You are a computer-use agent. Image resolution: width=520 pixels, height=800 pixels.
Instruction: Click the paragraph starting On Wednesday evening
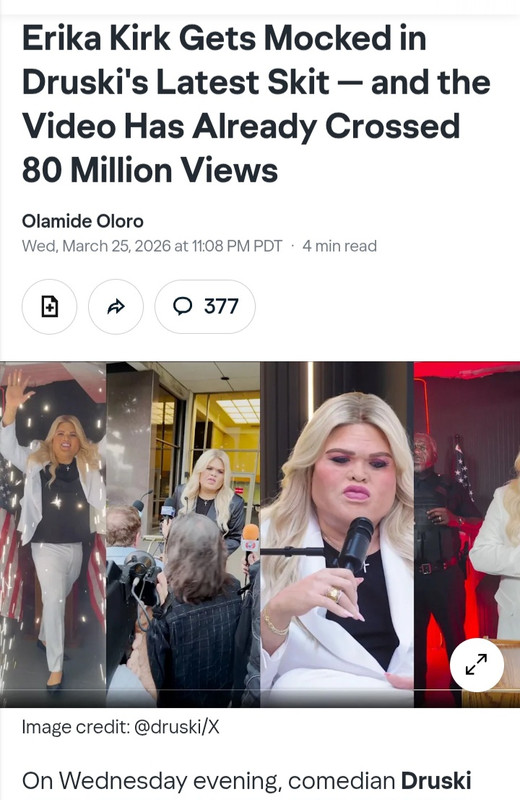pyautogui.click(x=246, y=781)
